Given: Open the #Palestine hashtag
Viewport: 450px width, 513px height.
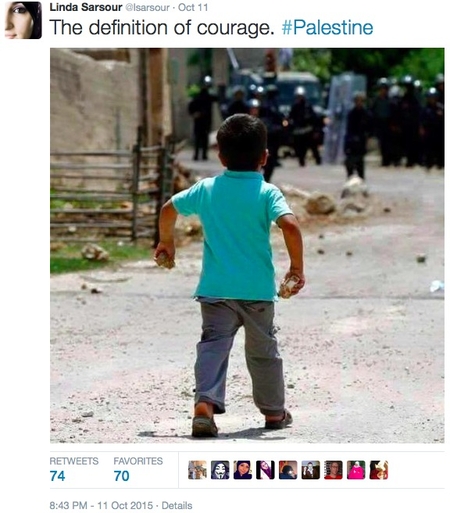Looking at the screenshot, I should [327, 27].
